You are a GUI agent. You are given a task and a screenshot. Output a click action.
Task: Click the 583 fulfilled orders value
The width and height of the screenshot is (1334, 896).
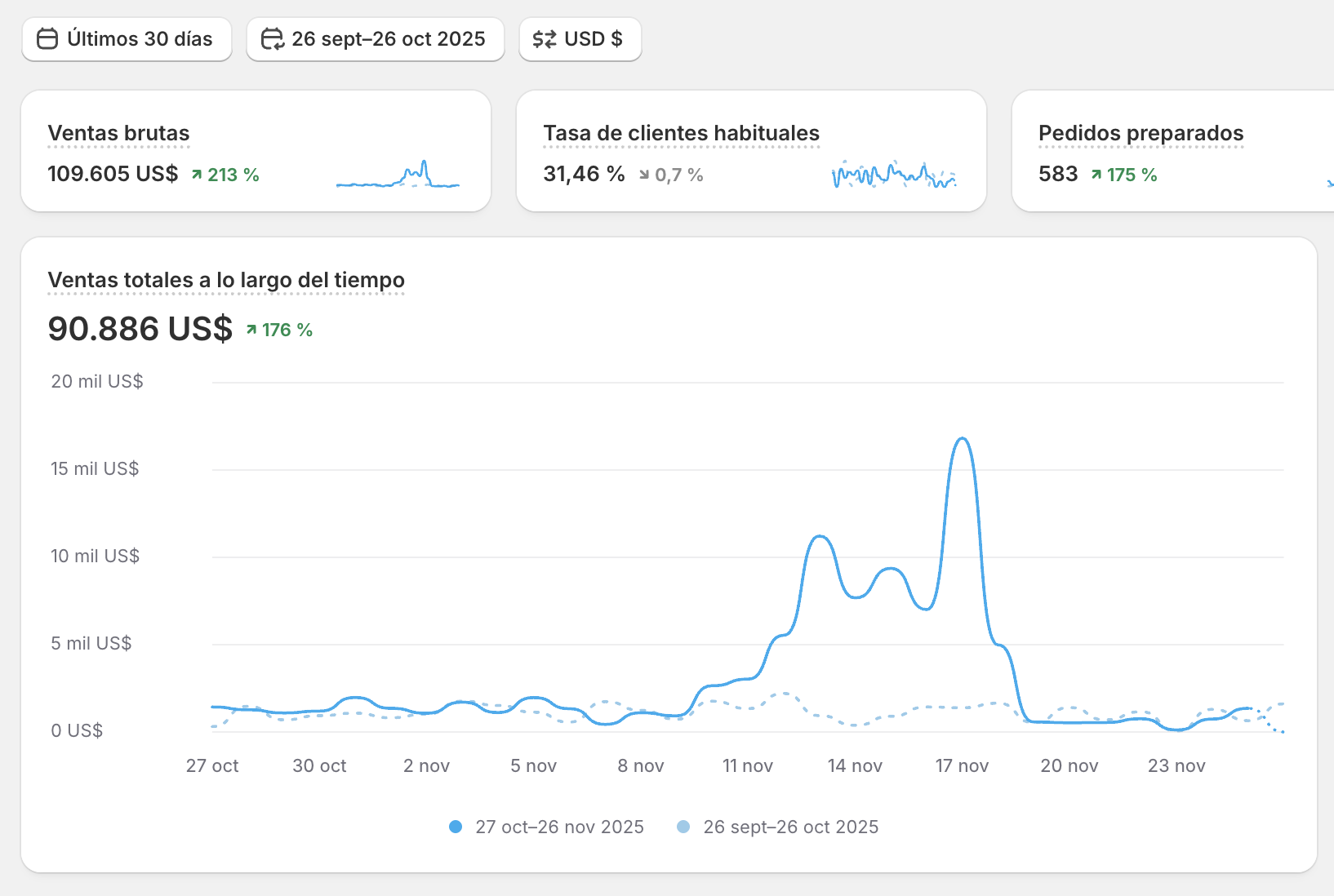click(1058, 175)
